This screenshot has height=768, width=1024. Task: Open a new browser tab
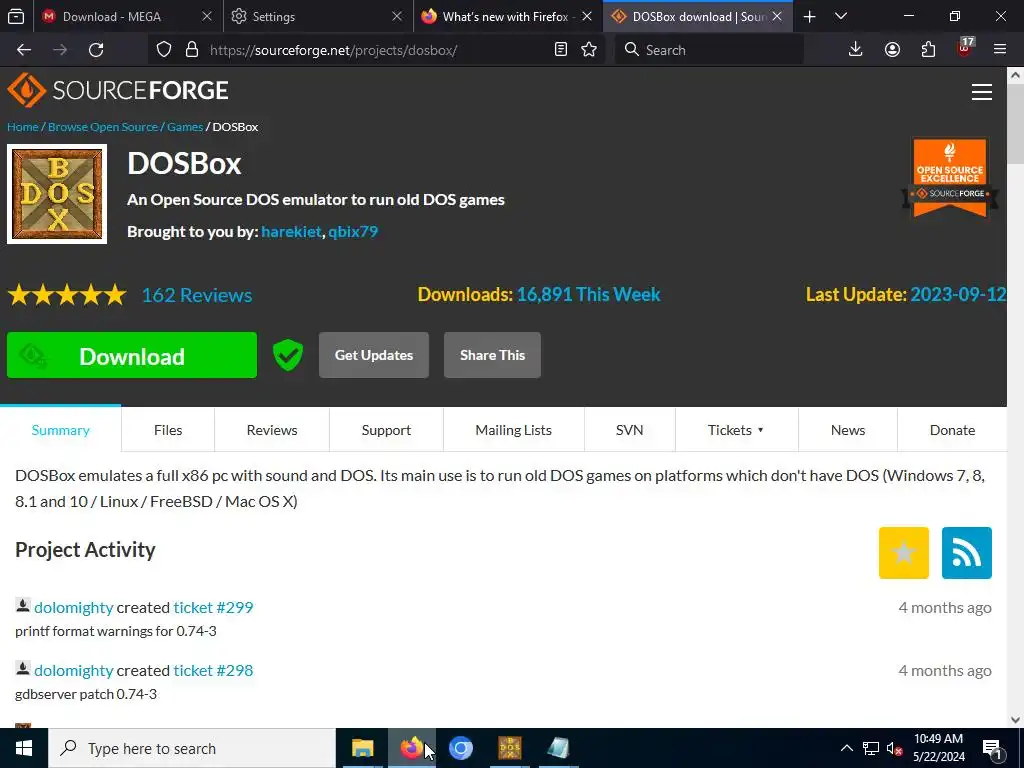point(809,16)
